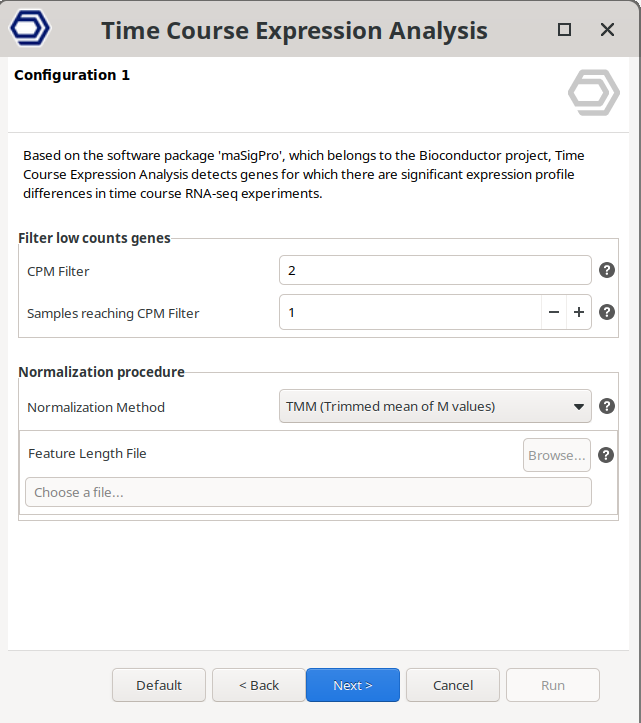Image resolution: width=641 pixels, height=723 pixels.
Task: Click the TMM dropdown arrow
Action: tap(578, 407)
